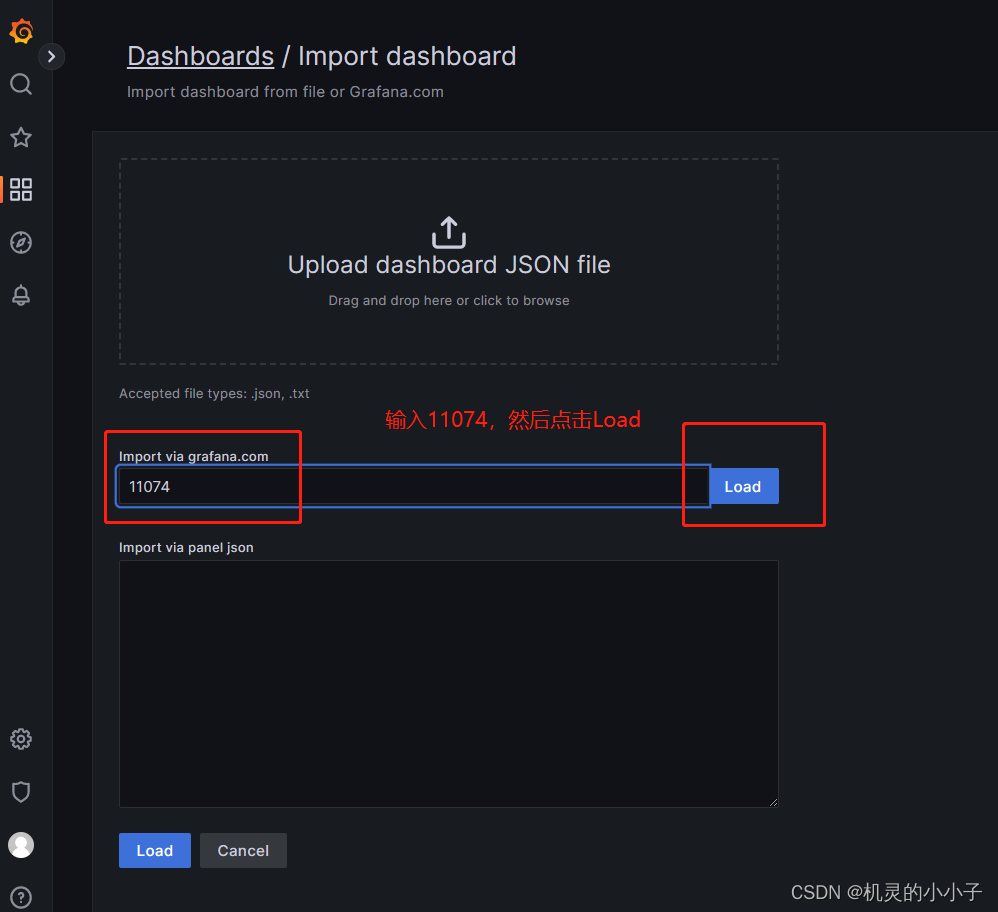Open the Explore compass icon
The image size is (998, 912).
click(x=21, y=242)
